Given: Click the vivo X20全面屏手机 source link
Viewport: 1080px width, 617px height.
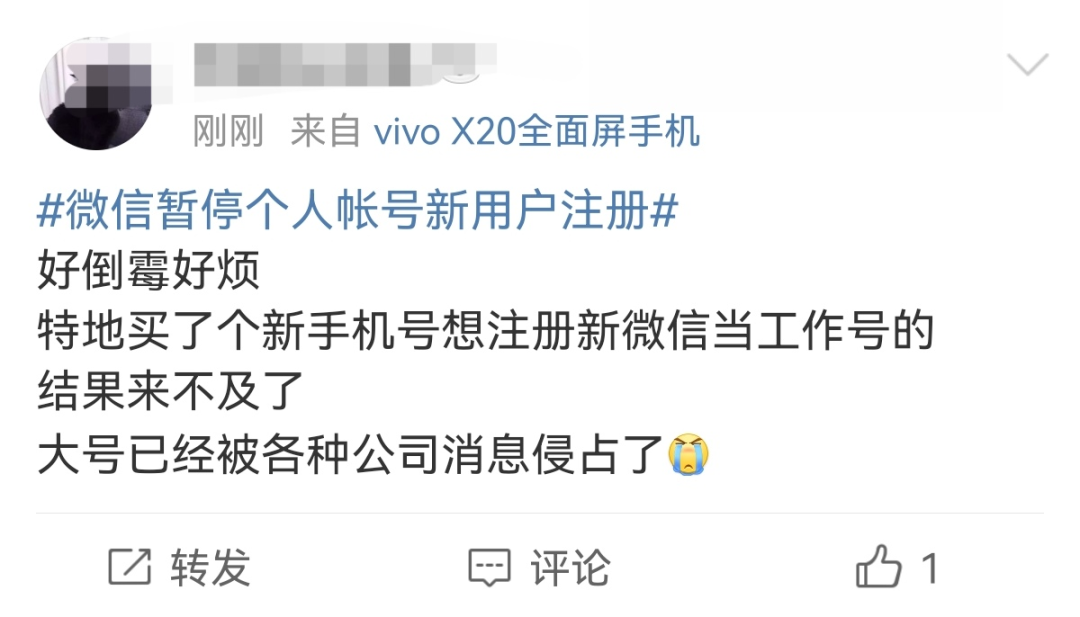Looking at the screenshot, I should click(x=537, y=131).
